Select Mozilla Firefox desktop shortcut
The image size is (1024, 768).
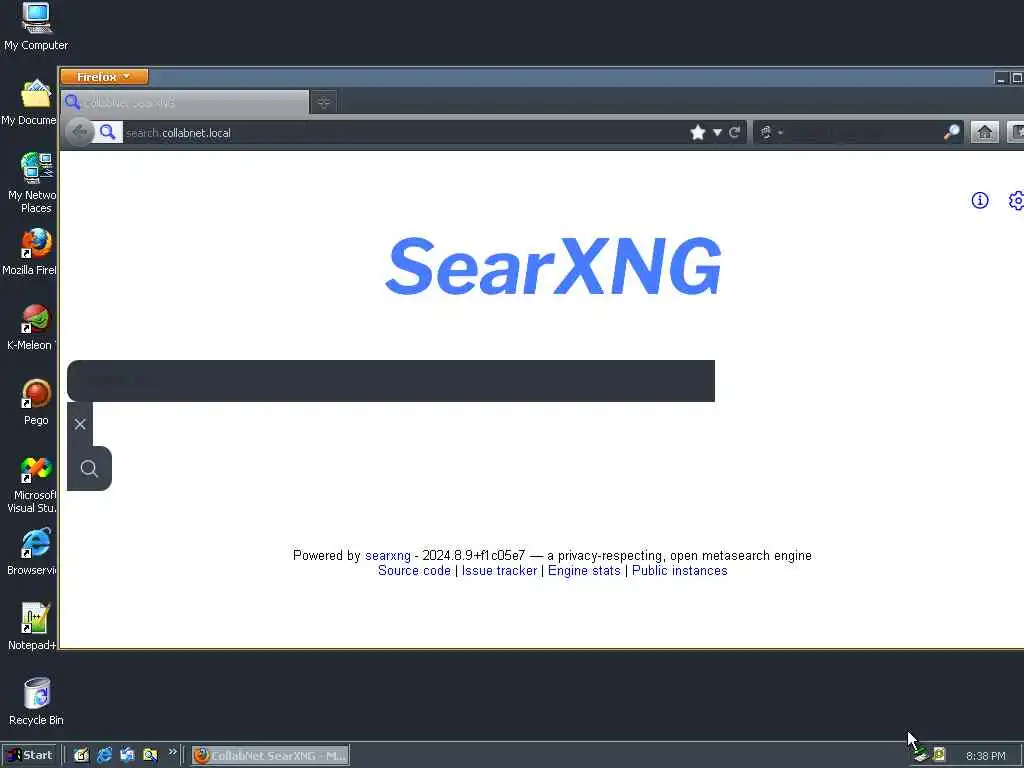pos(31,252)
